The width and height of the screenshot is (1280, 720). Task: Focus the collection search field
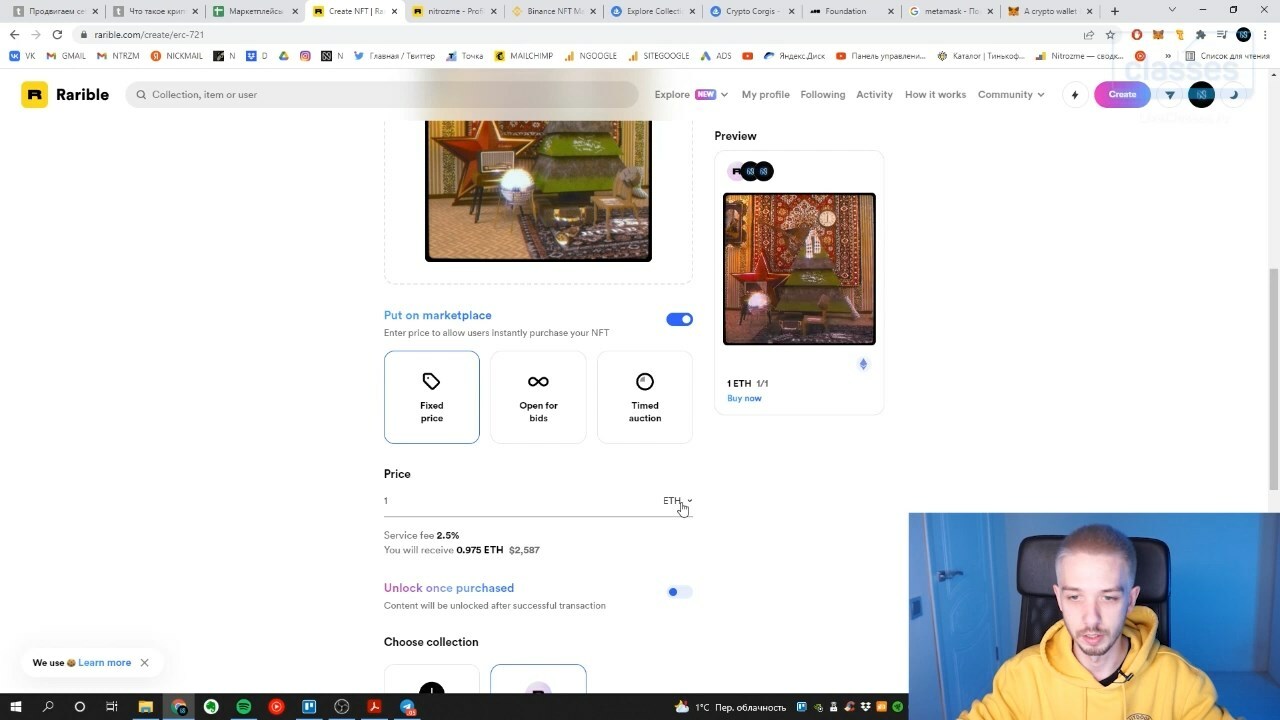[382, 95]
